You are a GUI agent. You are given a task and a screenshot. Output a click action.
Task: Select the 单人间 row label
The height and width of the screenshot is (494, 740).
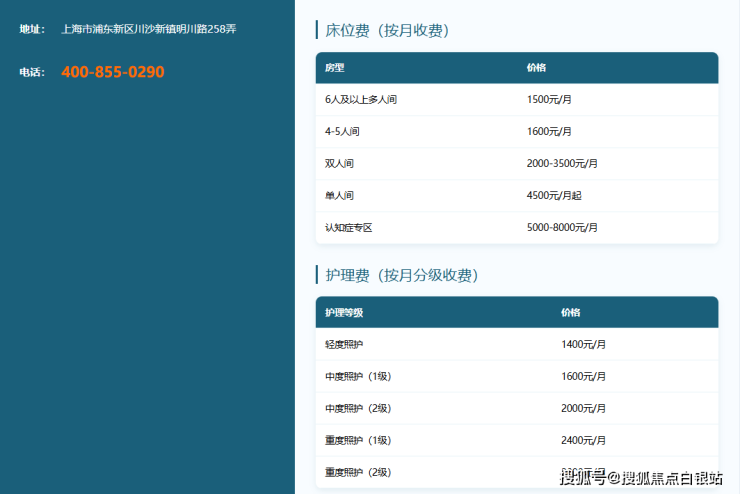tap(339, 196)
